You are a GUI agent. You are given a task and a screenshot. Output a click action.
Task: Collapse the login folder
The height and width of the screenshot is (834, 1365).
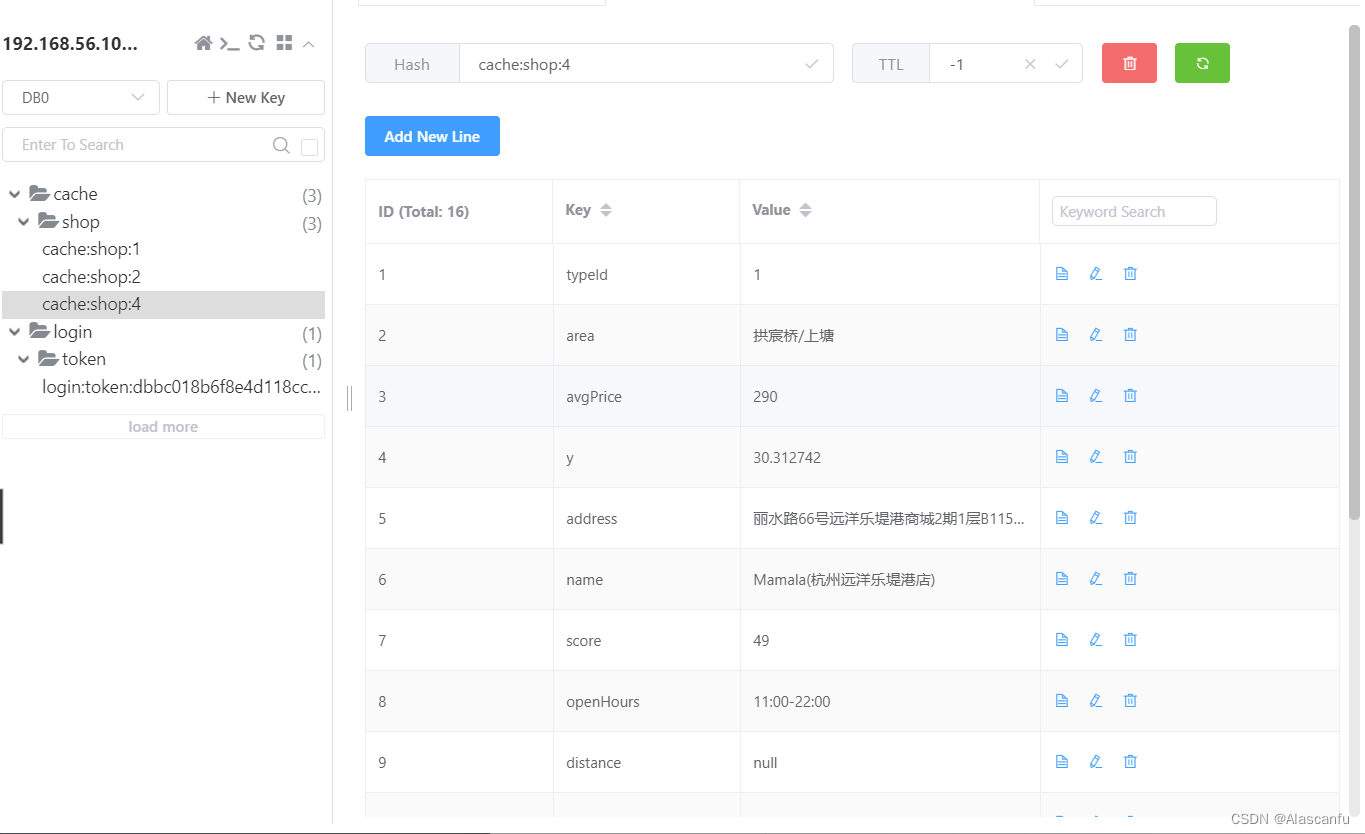(14, 332)
